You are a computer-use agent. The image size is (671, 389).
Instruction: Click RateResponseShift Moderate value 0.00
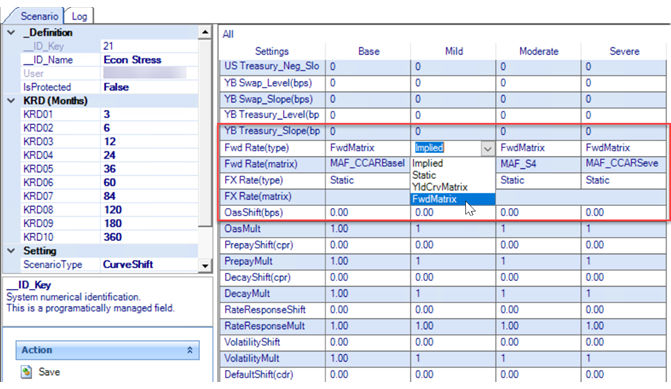(509, 310)
